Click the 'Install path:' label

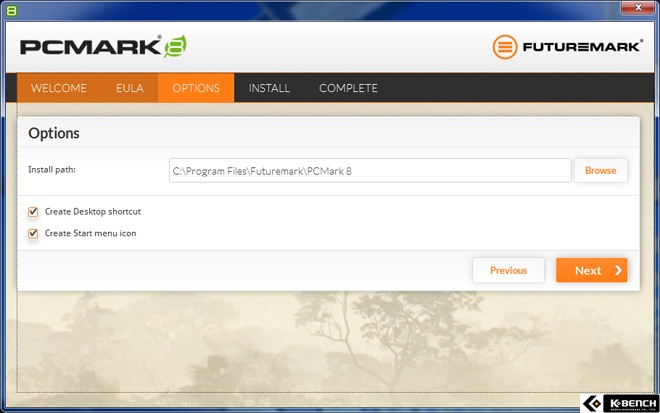pos(52,170)
